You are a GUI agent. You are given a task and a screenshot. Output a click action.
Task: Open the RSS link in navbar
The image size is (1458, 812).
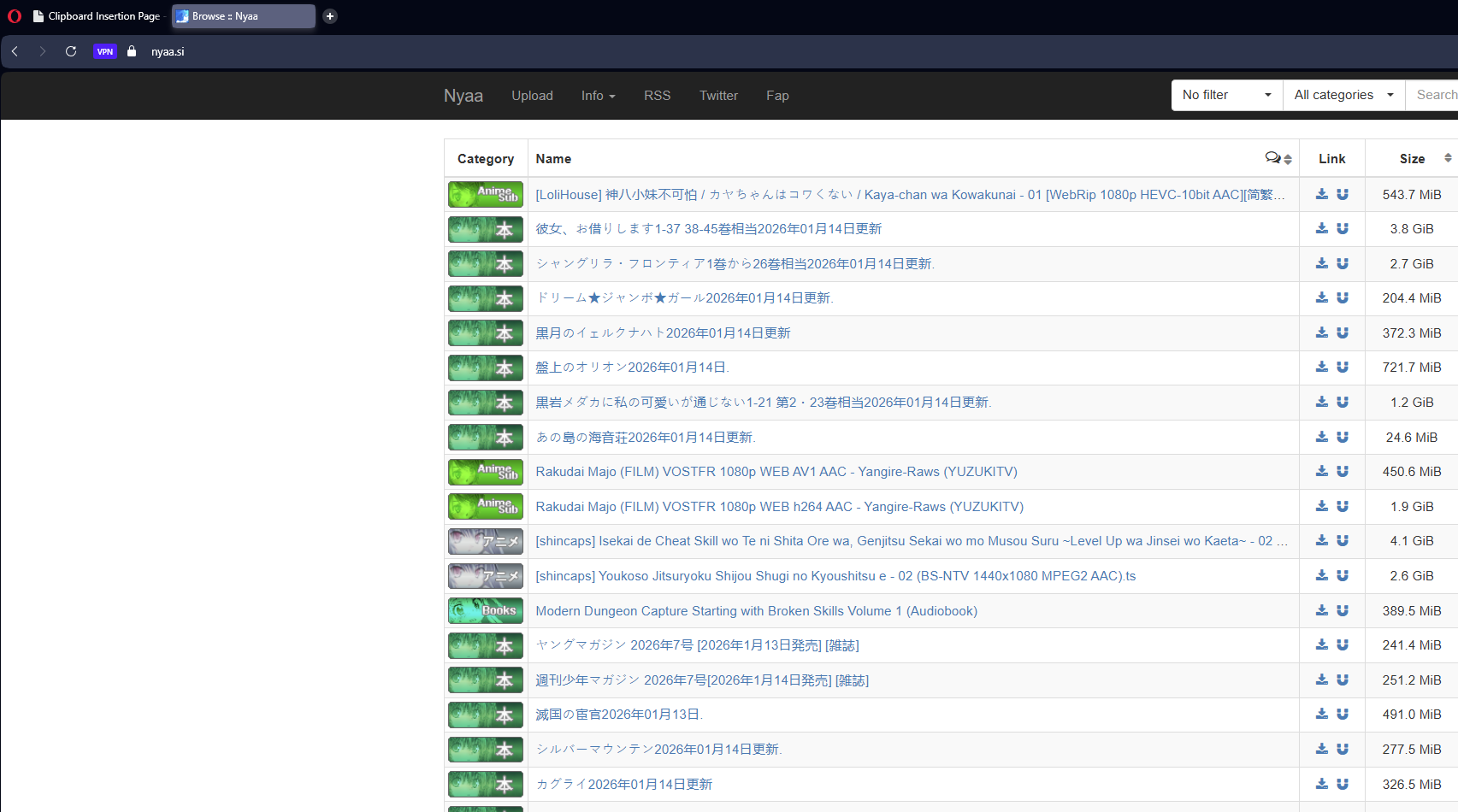[x=657, y=96]
